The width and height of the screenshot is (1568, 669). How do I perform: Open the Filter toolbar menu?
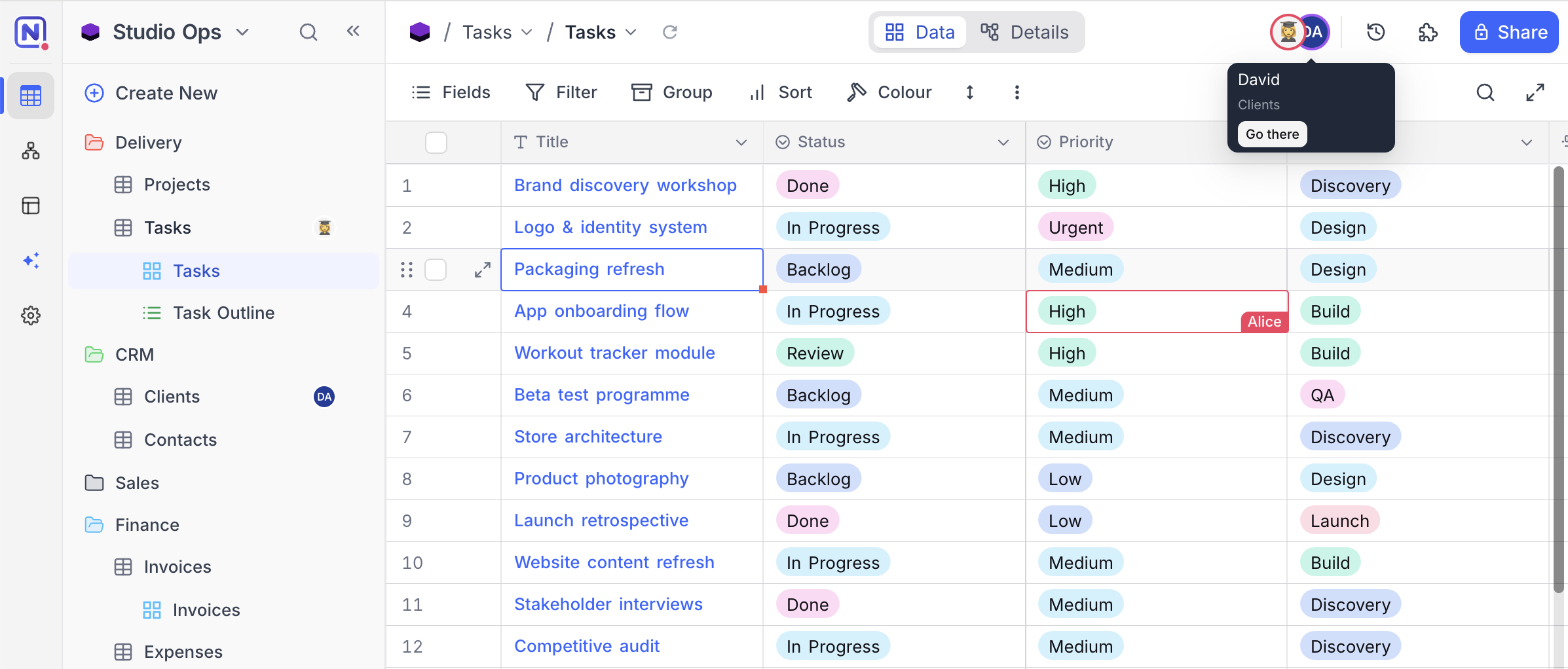[x=561, y=92]
